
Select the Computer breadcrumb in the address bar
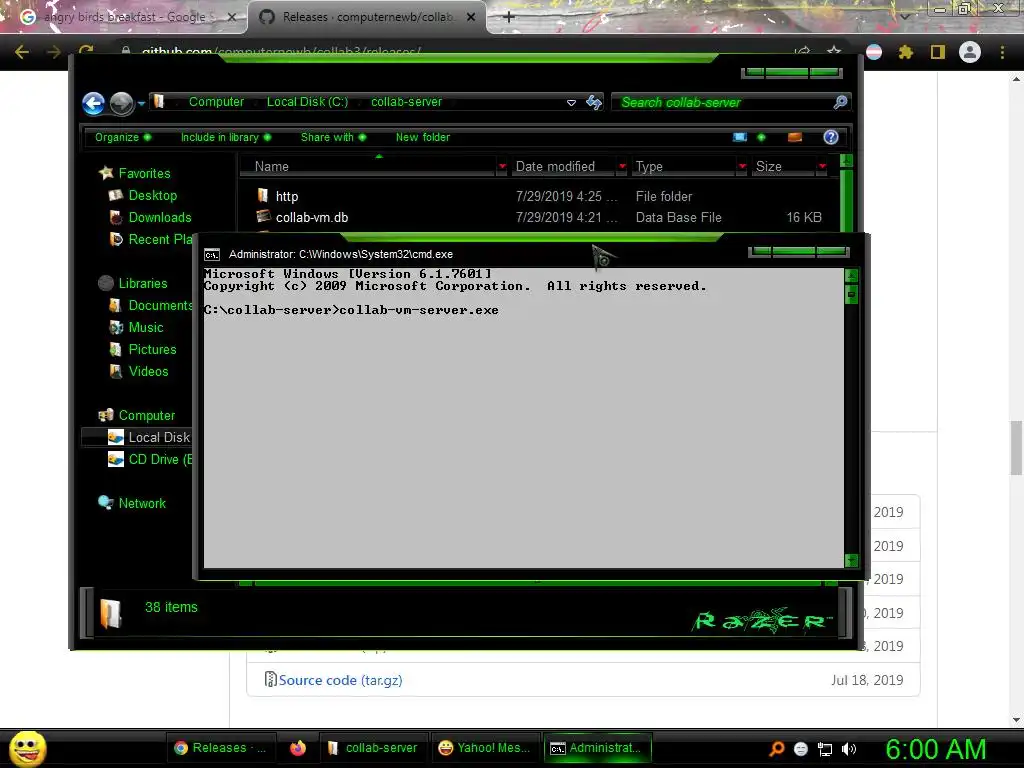[x=216, y=102]
